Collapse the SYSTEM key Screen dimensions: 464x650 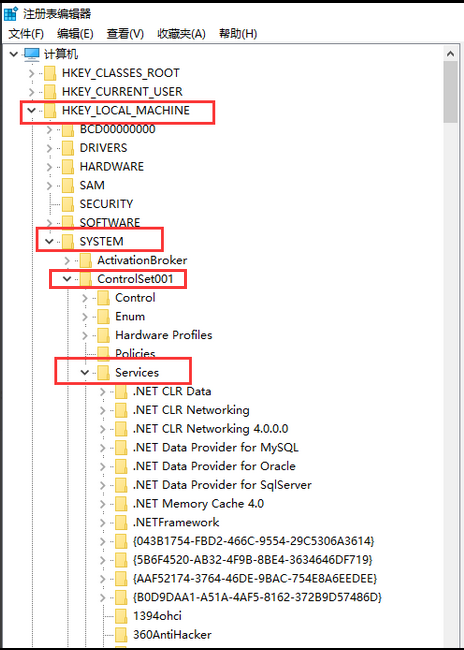(49, 241)
